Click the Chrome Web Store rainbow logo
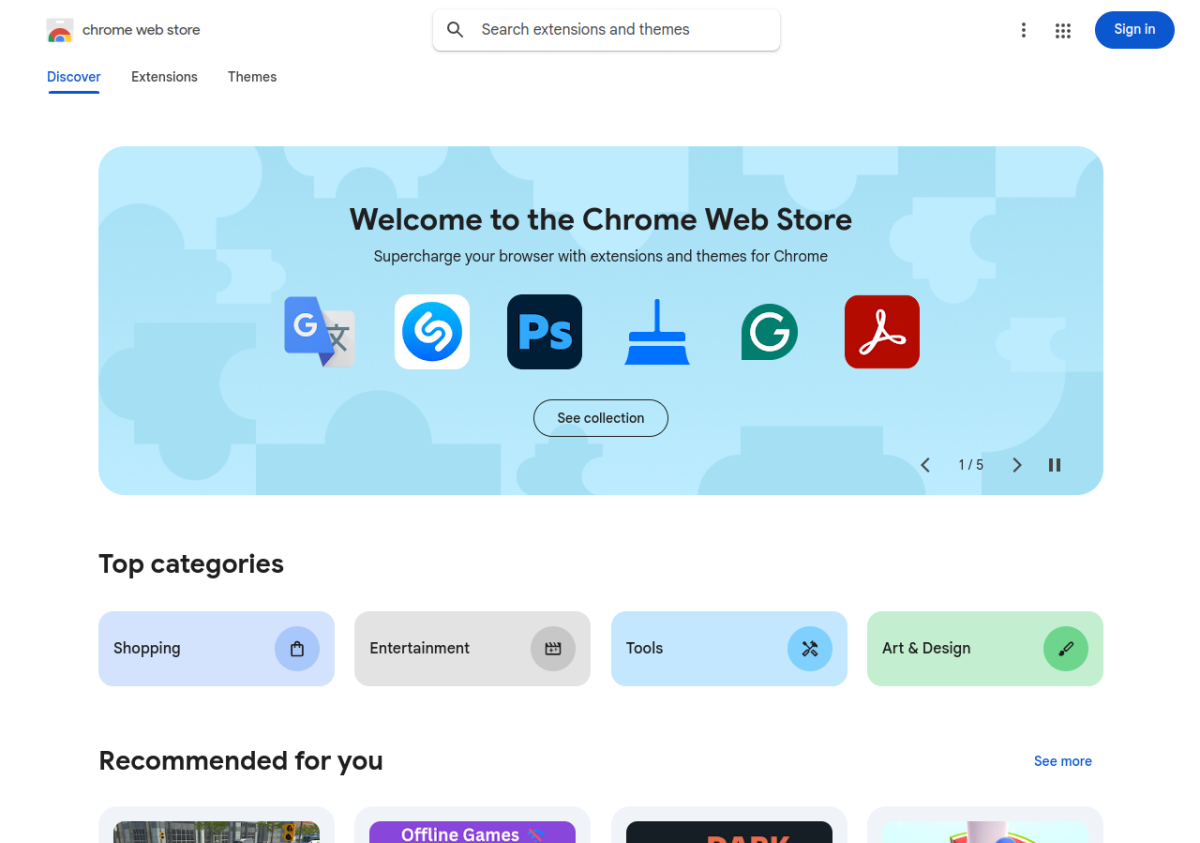 pyautogui.click(x=60, y=30)
